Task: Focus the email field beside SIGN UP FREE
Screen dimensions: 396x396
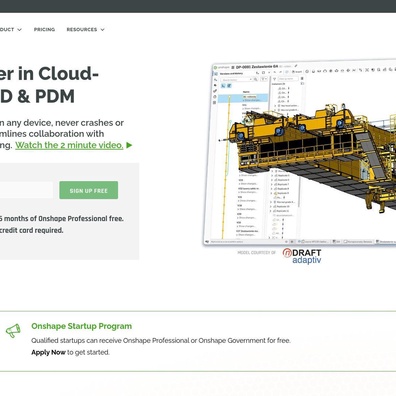Action: [26, 190]
